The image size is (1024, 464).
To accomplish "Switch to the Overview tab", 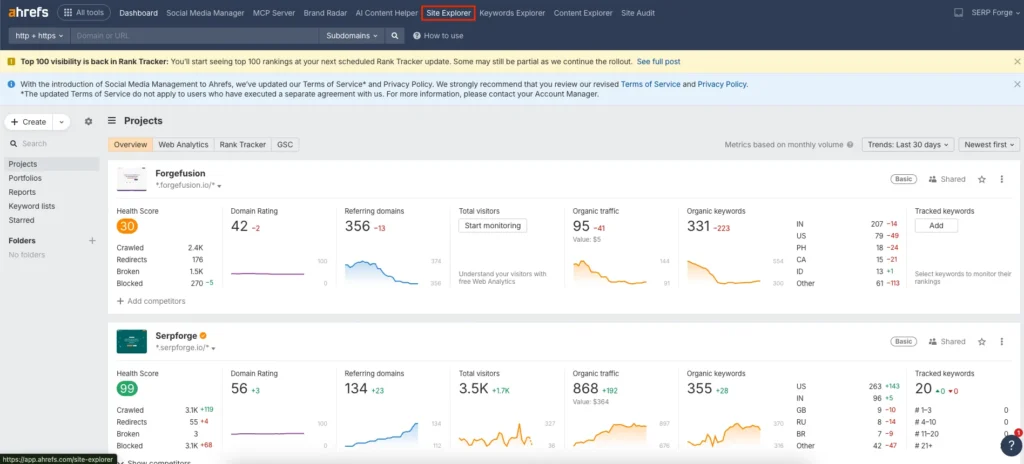I will tap(131, 144).
